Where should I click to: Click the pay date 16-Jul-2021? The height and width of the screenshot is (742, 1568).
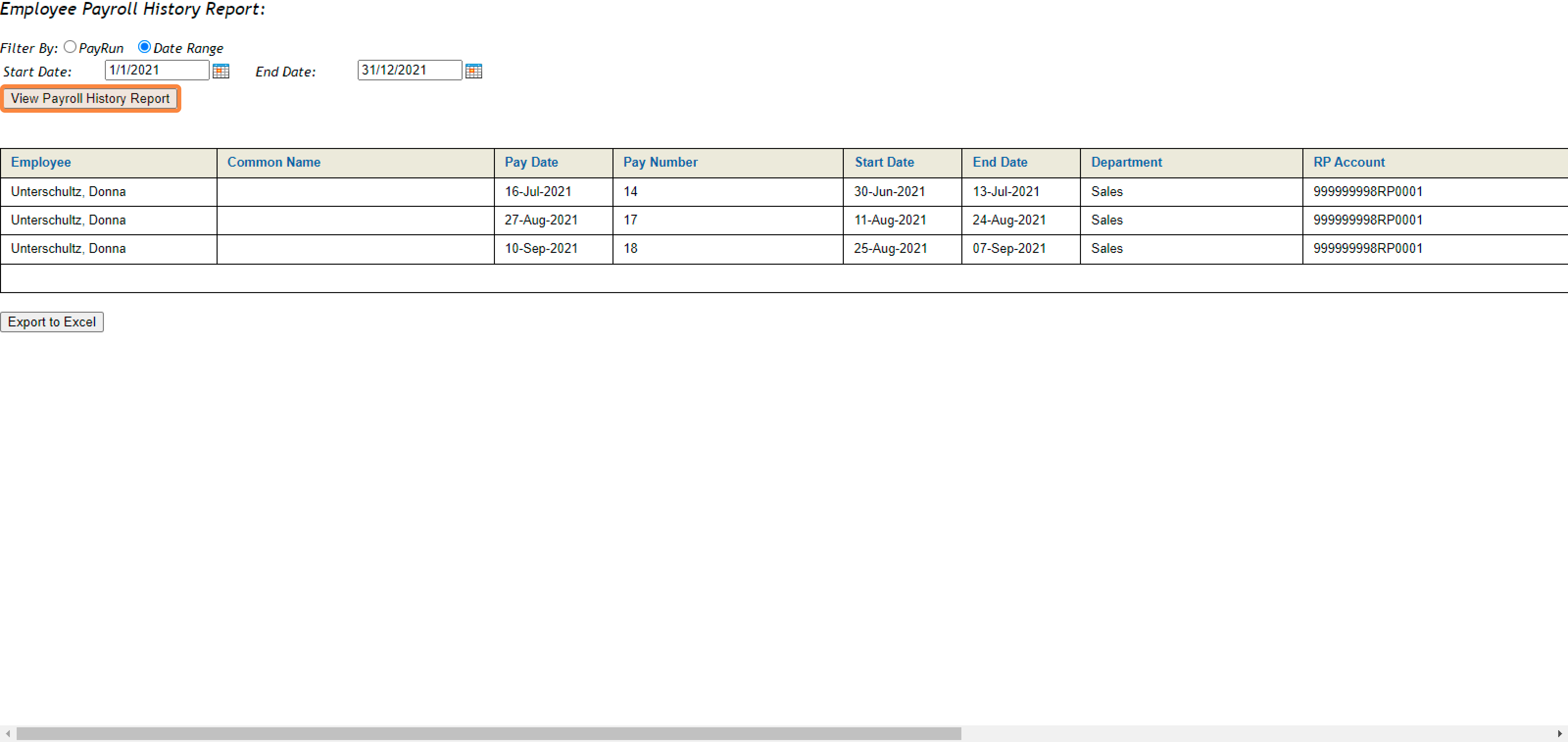(538, 192)
